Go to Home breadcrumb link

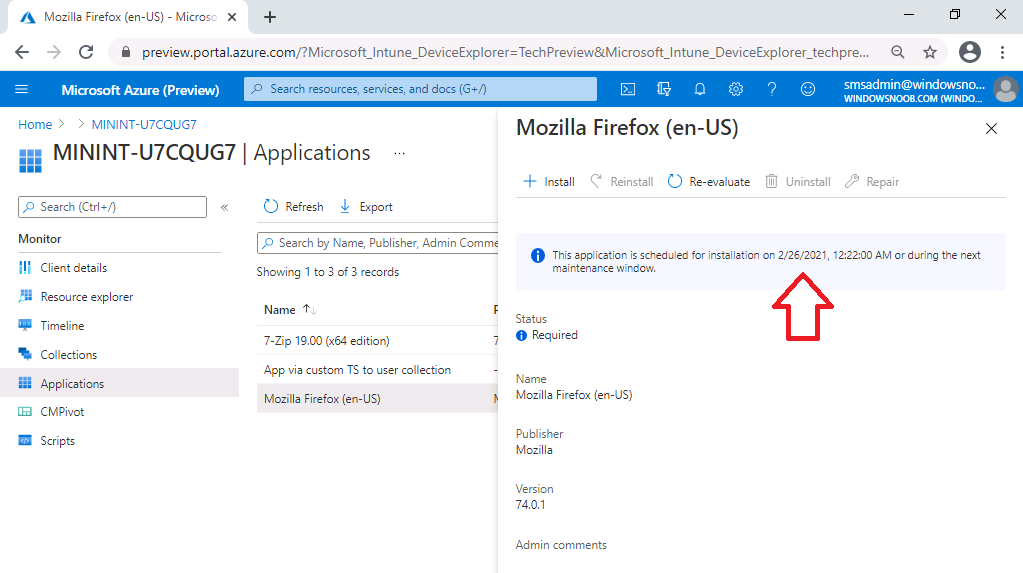pos(35,124)
